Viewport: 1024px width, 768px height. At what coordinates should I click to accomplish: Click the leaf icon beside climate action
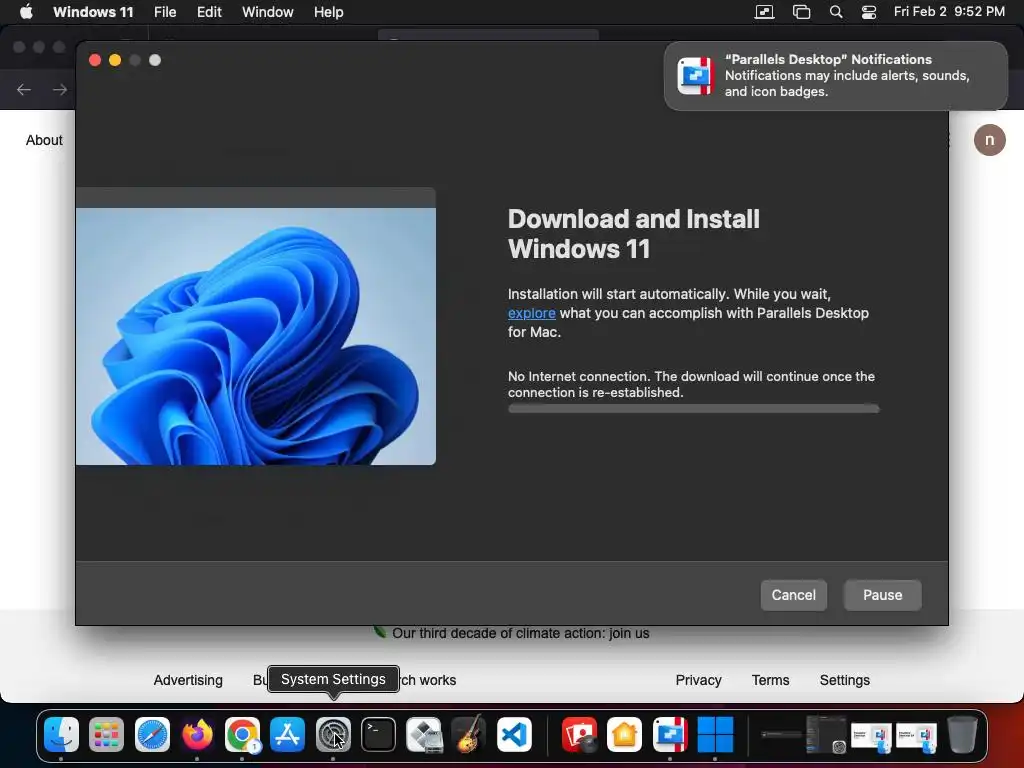[379, 632]
